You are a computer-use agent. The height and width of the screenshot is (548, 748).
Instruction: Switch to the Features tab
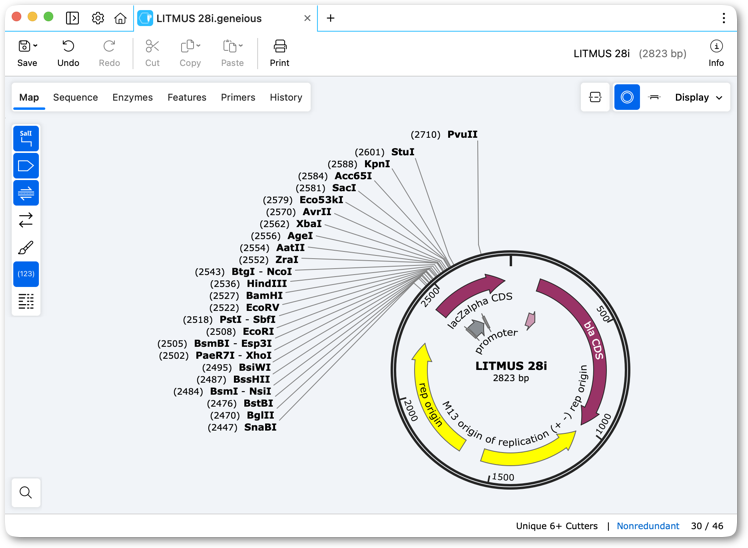coord(187,97)
